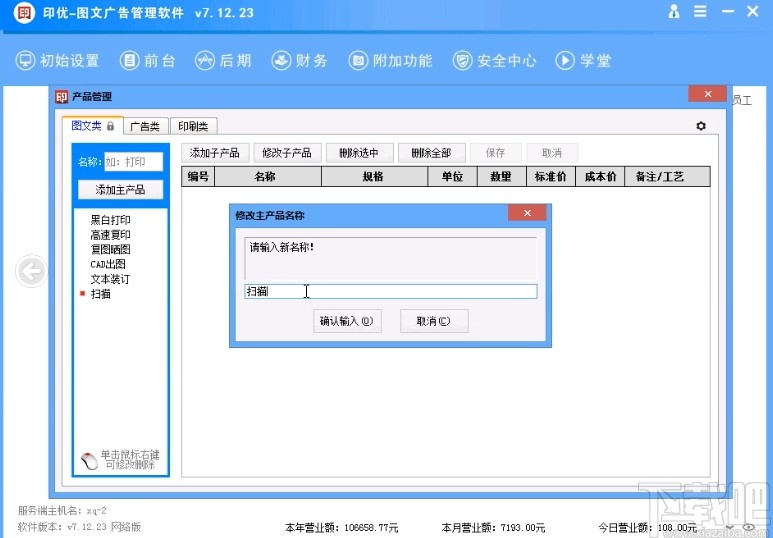Click 取消(C) button in dialog
This screenshot has height=538, width=773.
pos(434,321)
